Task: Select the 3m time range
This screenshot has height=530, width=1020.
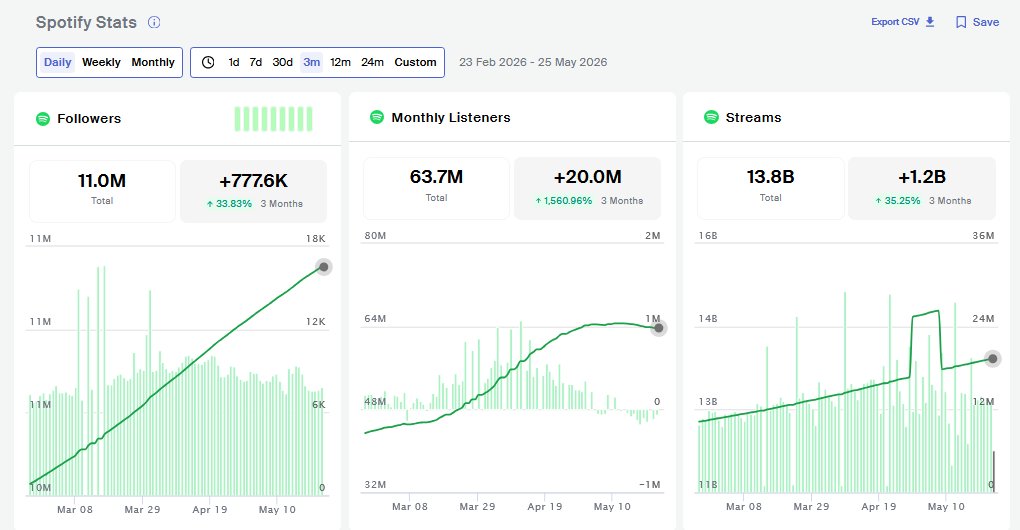Action: tap(312, 62)
